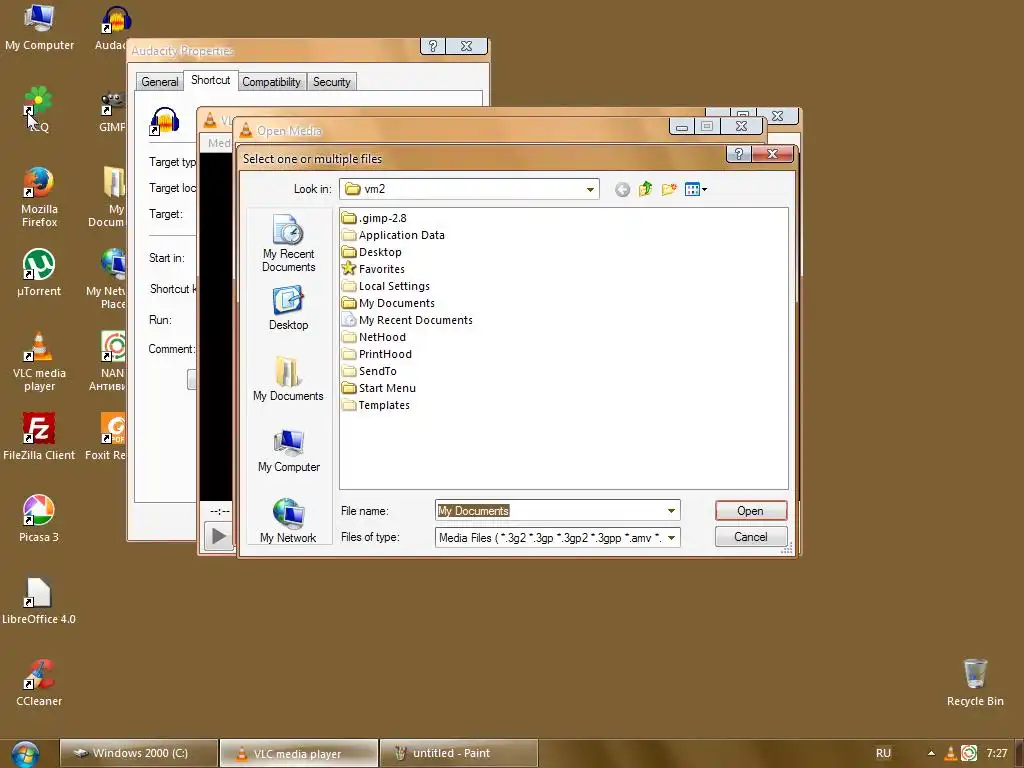Select the .gimp-2.8 folder
The image size is (1024, 768).
point(374,218)
